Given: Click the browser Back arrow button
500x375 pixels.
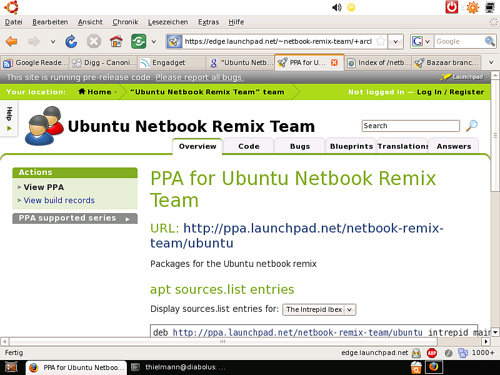Looking at the screenshot, I should [x=12, y=42].
